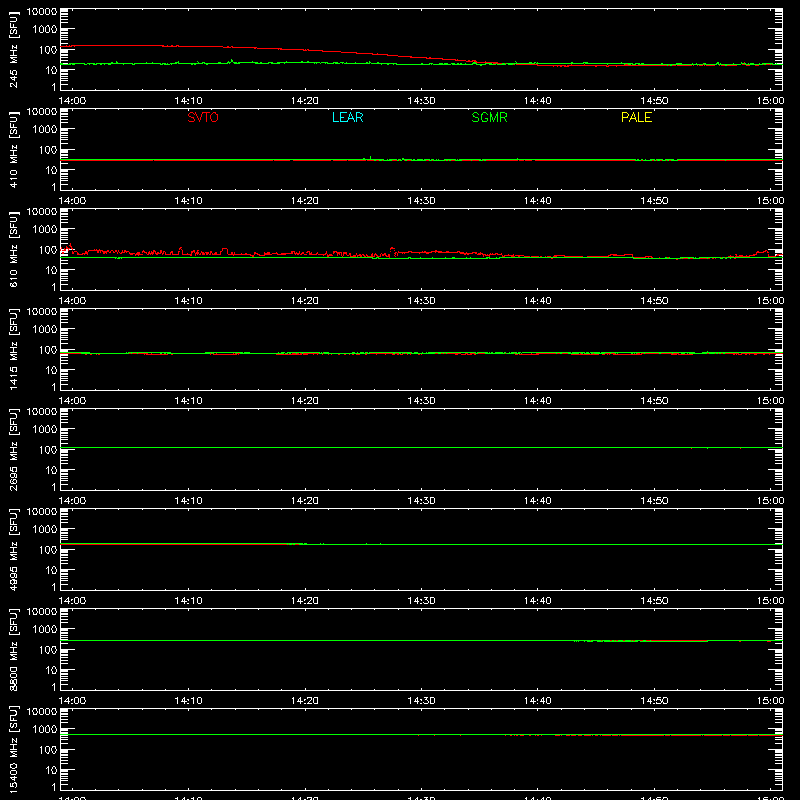Click 14:40 label under the 410 MHz plot
Viewport: 800px width, 800px height.
click(538, 201)
